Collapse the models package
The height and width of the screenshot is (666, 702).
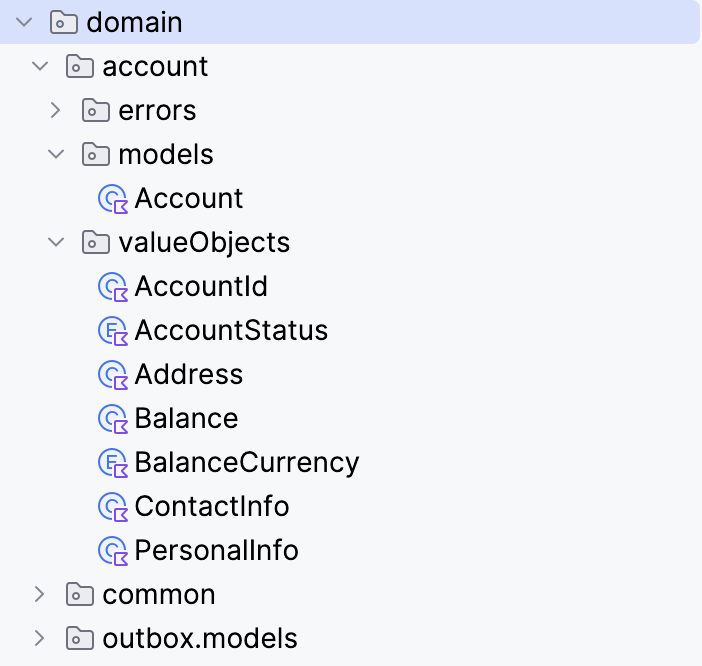56,154
